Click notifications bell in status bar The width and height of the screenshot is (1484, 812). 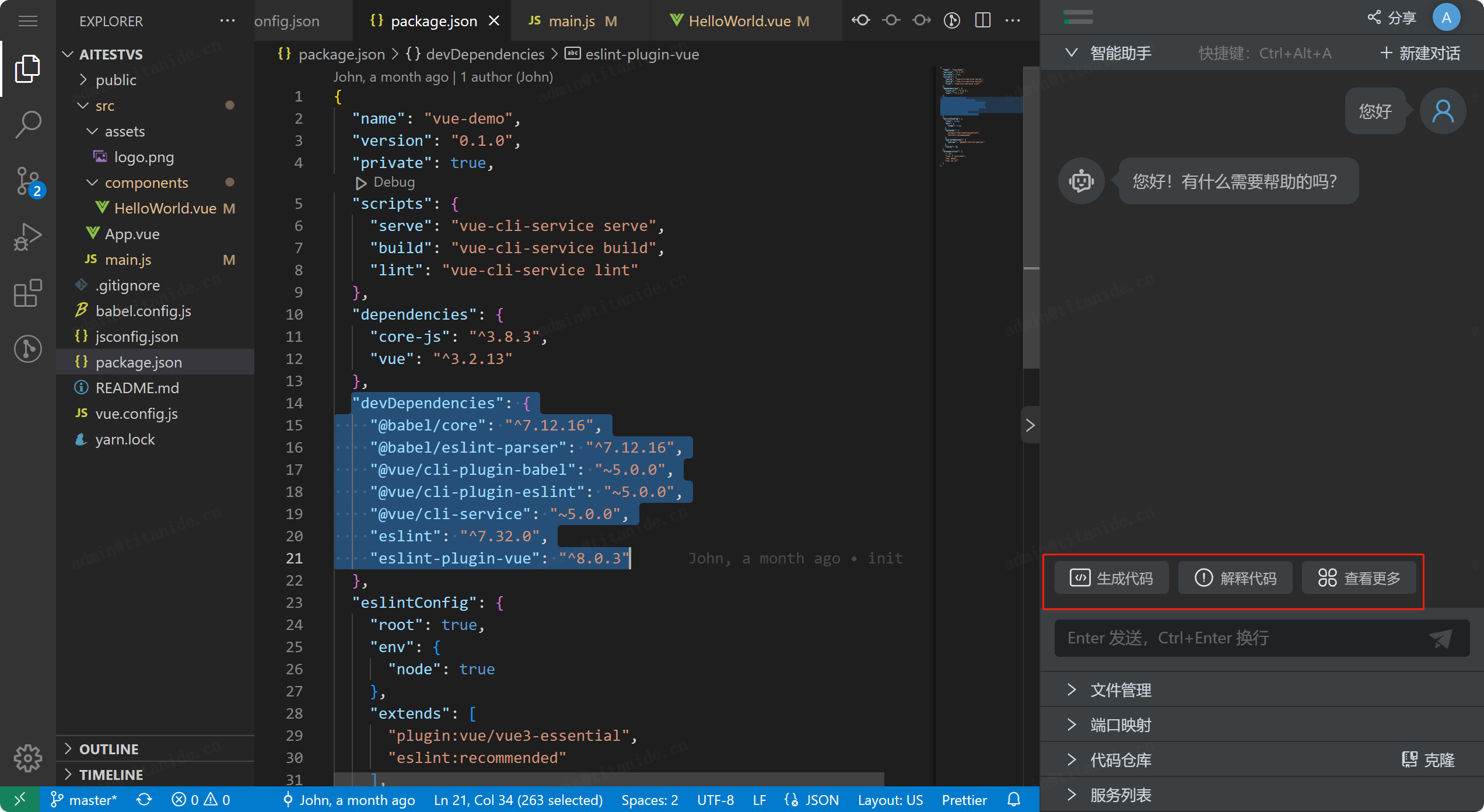(x=1014, y=800)
